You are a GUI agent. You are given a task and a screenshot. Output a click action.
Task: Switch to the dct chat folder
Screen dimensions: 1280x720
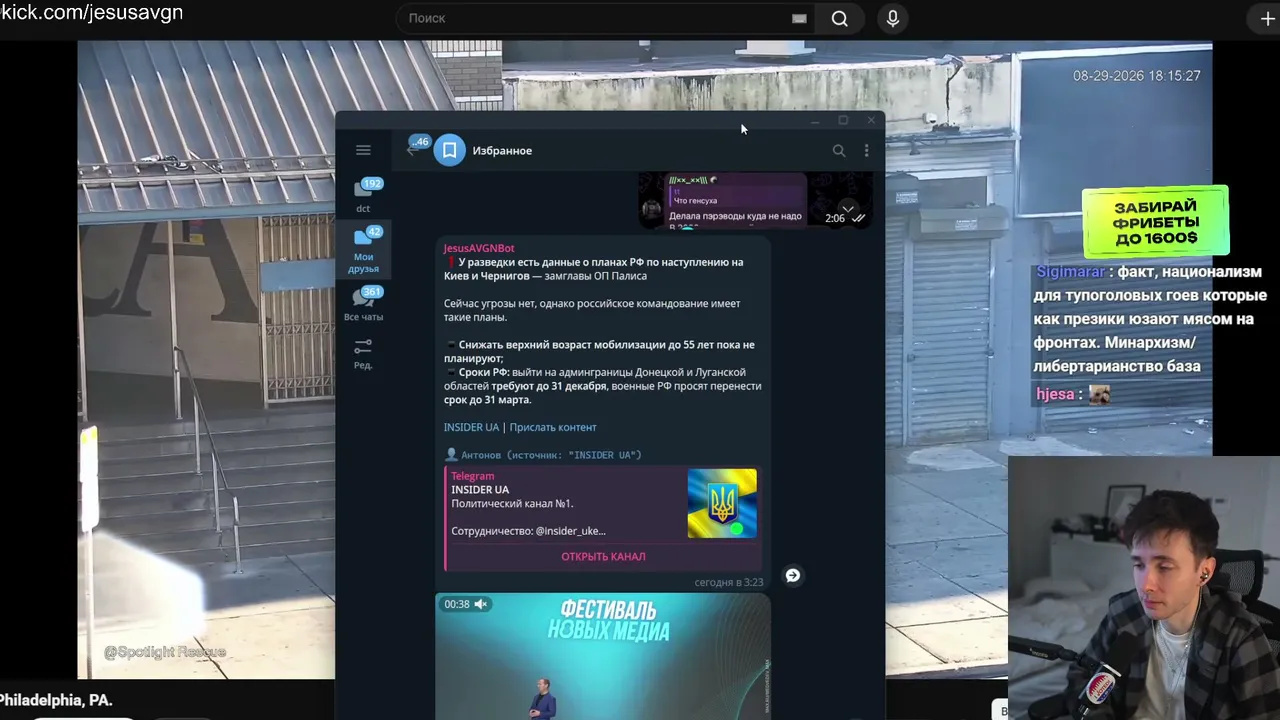[x=364, y=195]
